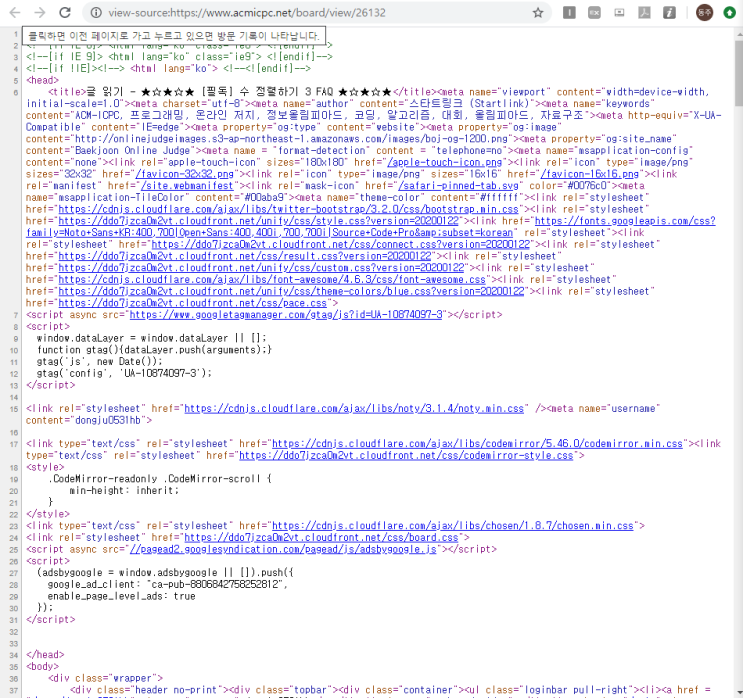Click '<div class="wrapper">' line

(105, 678)
